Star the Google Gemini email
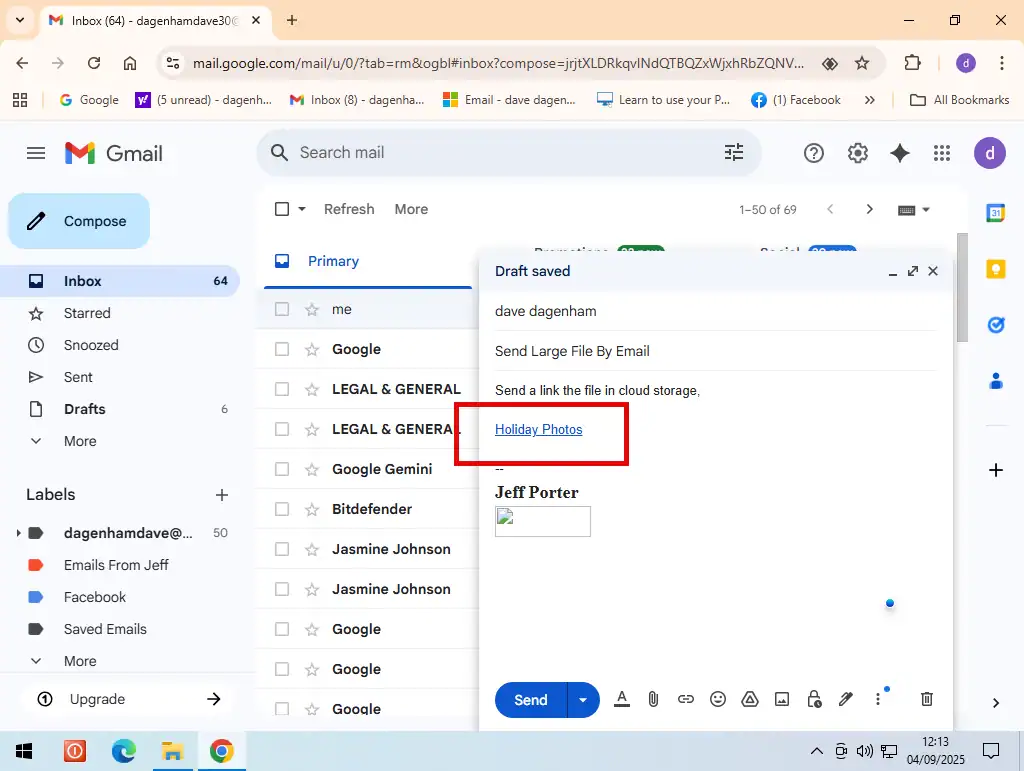The width and height of the screenshot is (1024, 771). point(312,469)
